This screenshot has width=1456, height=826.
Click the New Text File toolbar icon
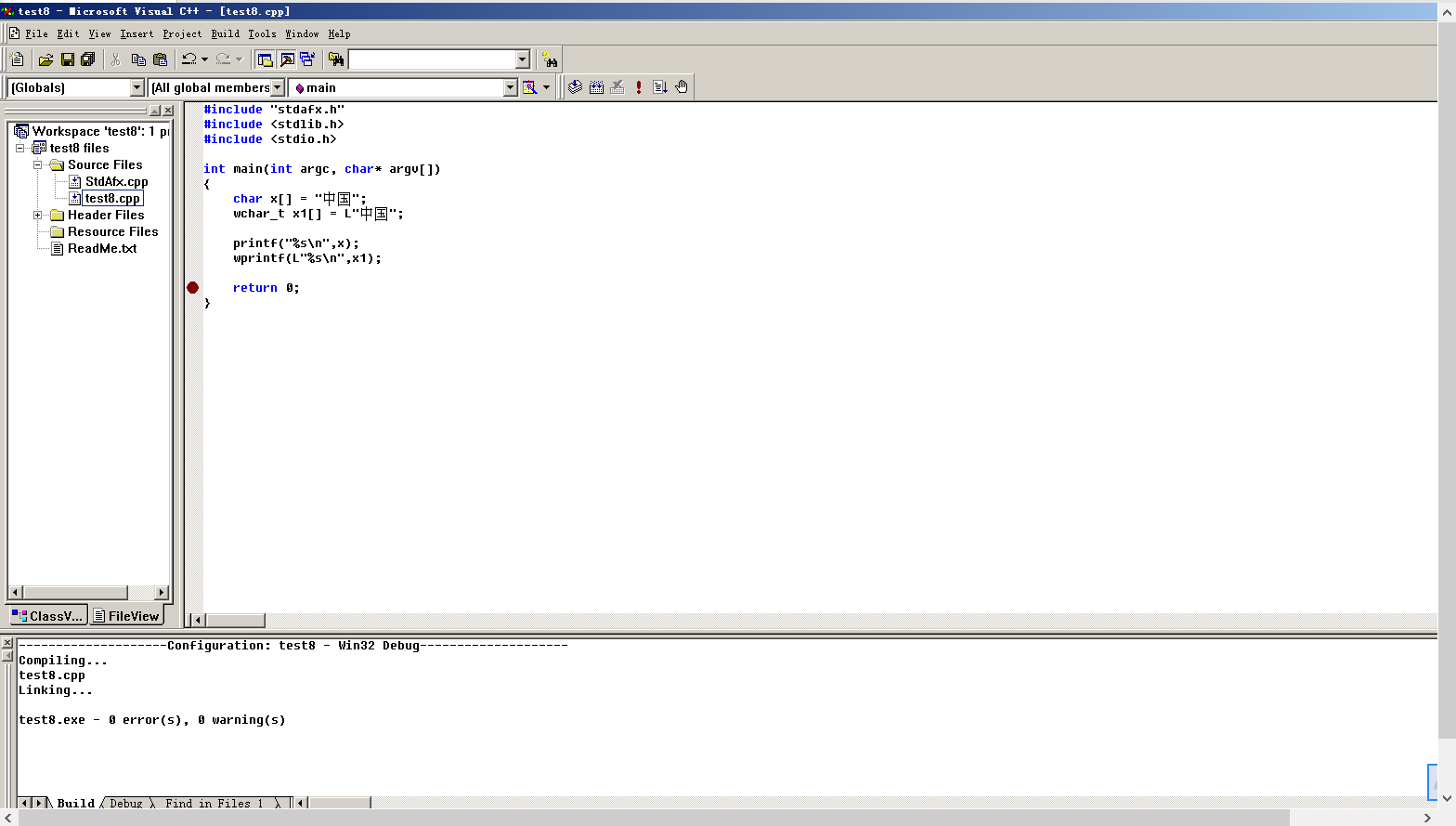click(x=17, y=59)
